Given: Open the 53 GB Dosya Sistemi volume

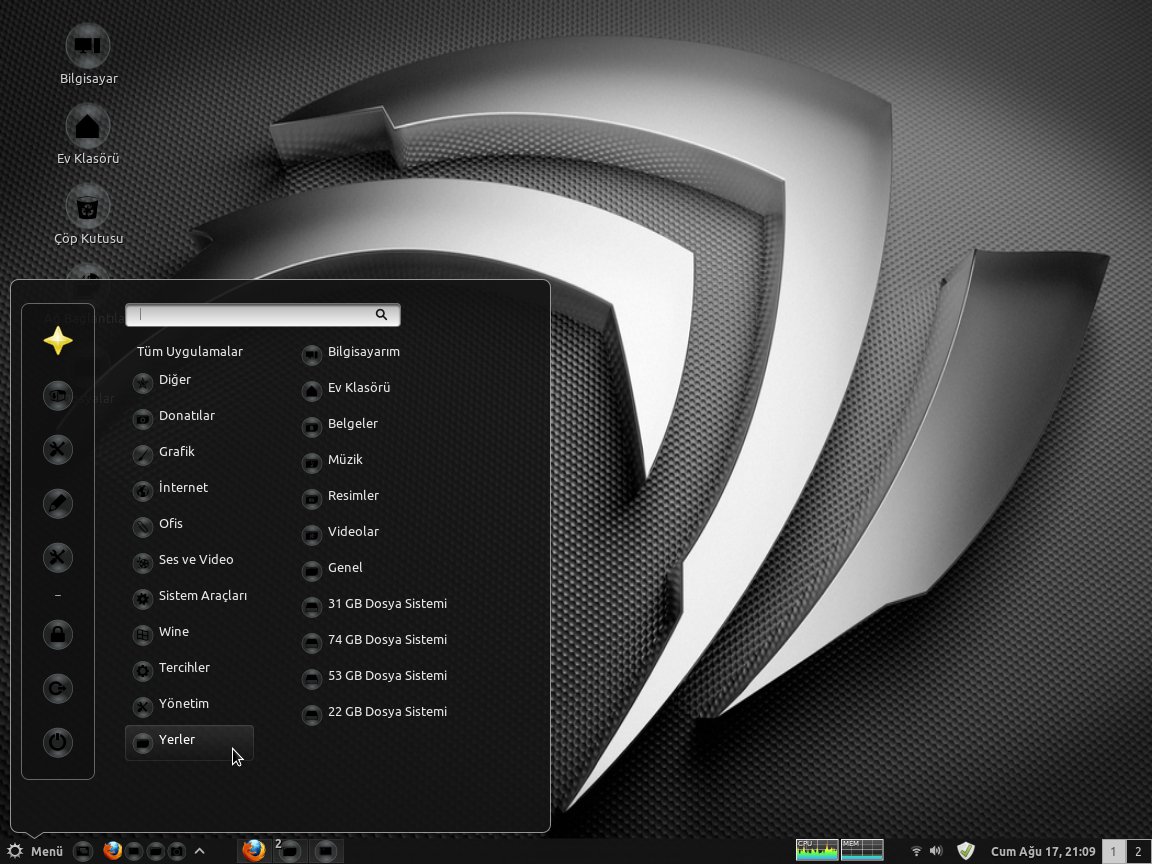Looking at the screenshot, I should (375, 676).
